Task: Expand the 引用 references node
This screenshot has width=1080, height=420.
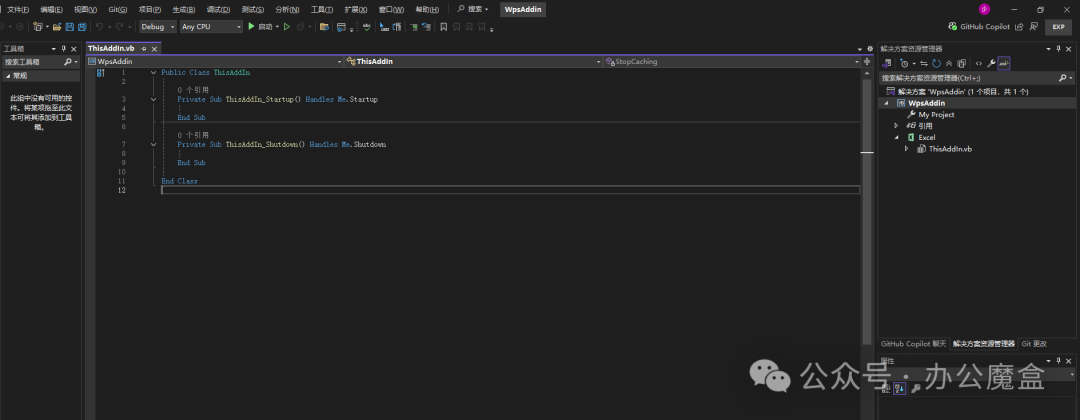Action: [x=896, y=126]
